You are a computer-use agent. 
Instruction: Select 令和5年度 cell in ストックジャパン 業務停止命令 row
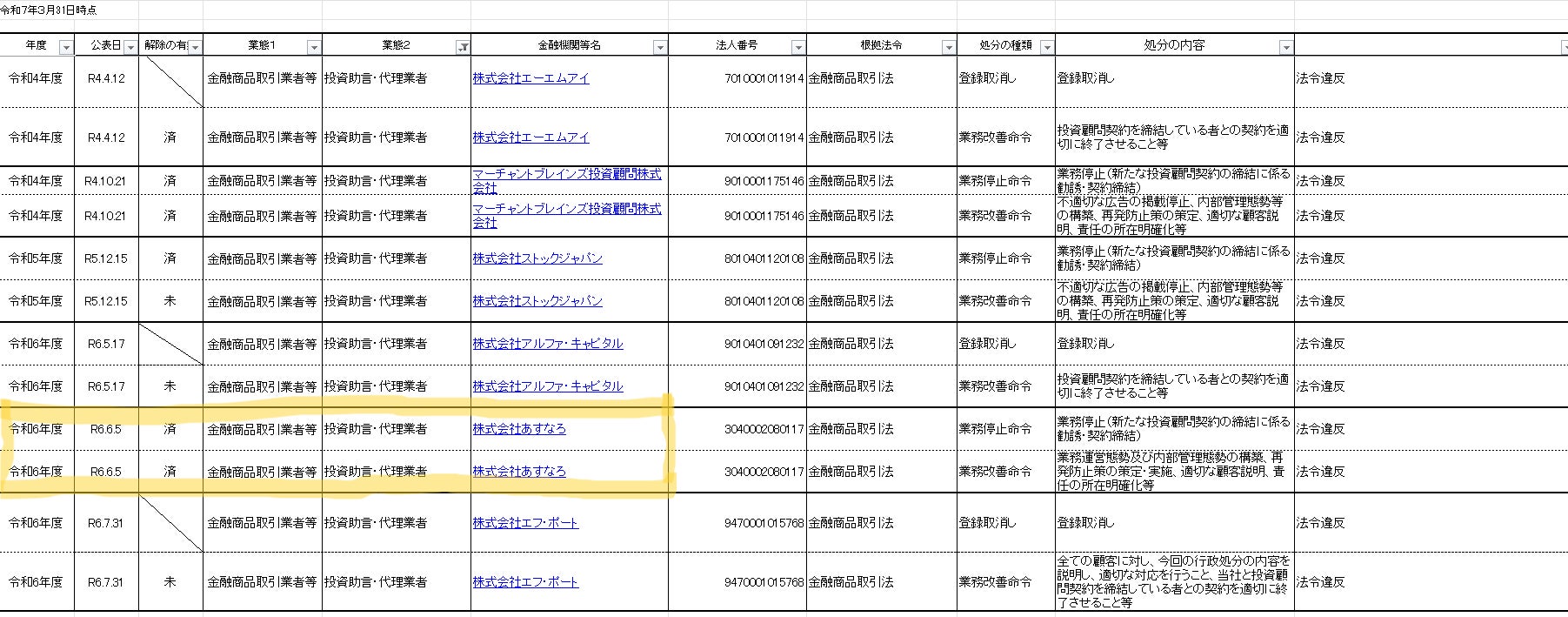click(37, 258)
